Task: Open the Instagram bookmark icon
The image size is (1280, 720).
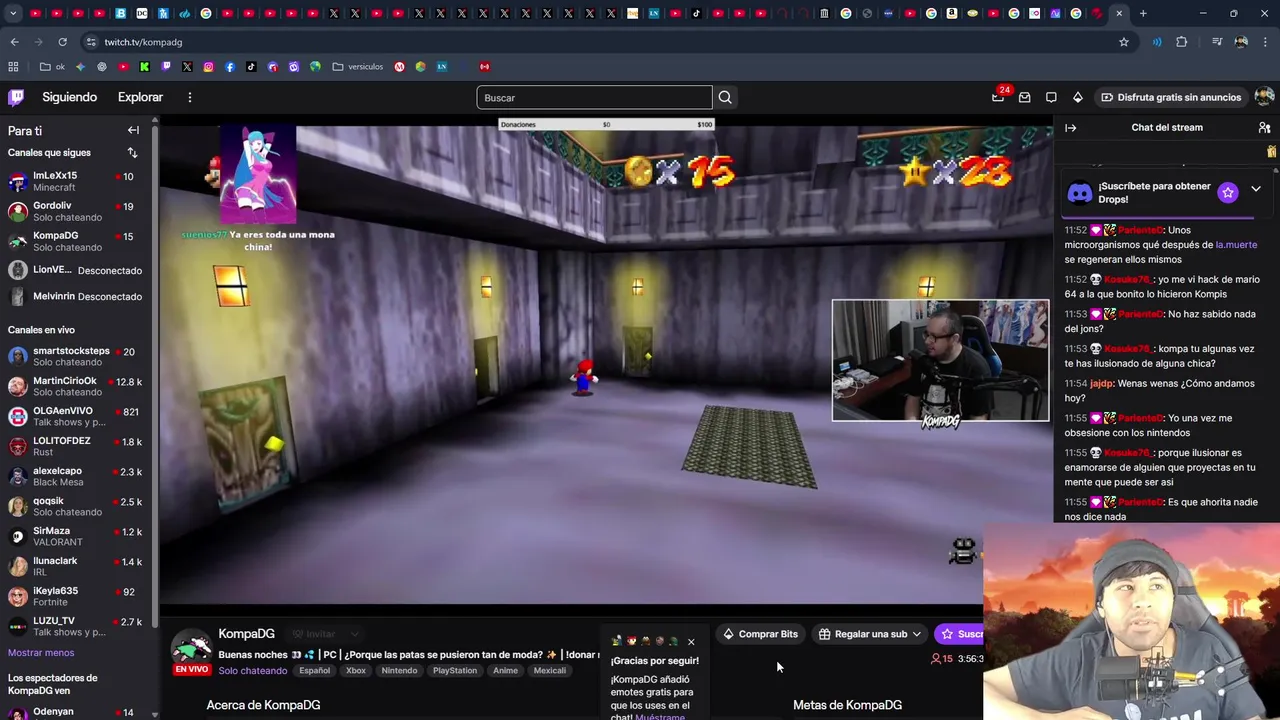Action: [208, 67]
